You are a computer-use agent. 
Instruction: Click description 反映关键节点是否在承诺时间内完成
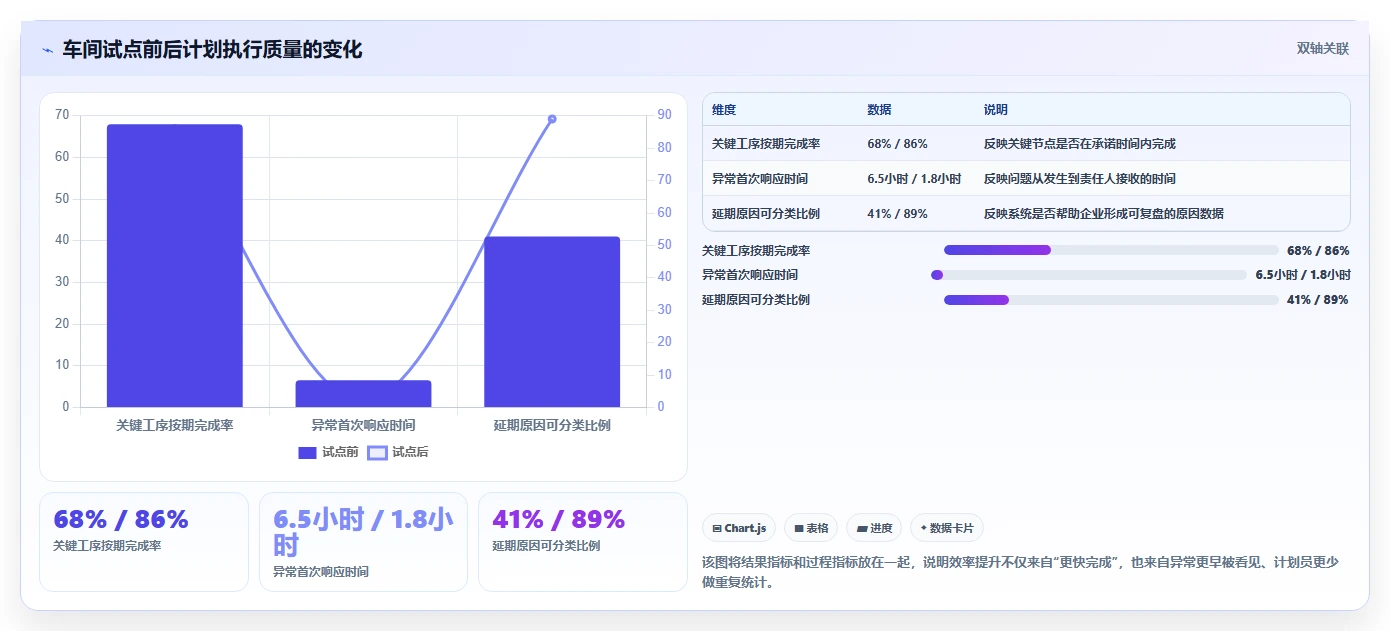pyautogui.click(x=1080, y=144)
